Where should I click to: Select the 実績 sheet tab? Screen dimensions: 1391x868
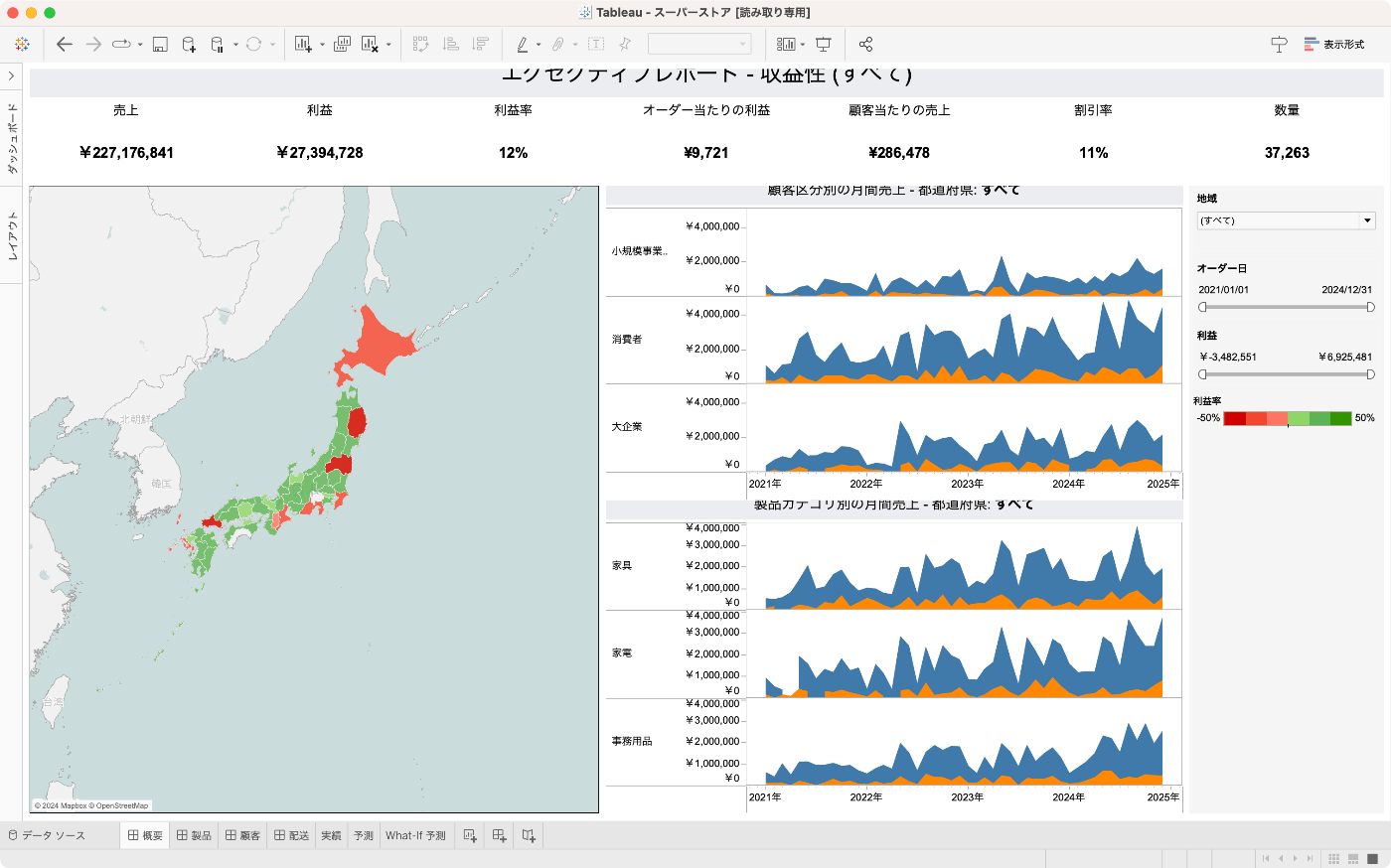click(331, 836)
